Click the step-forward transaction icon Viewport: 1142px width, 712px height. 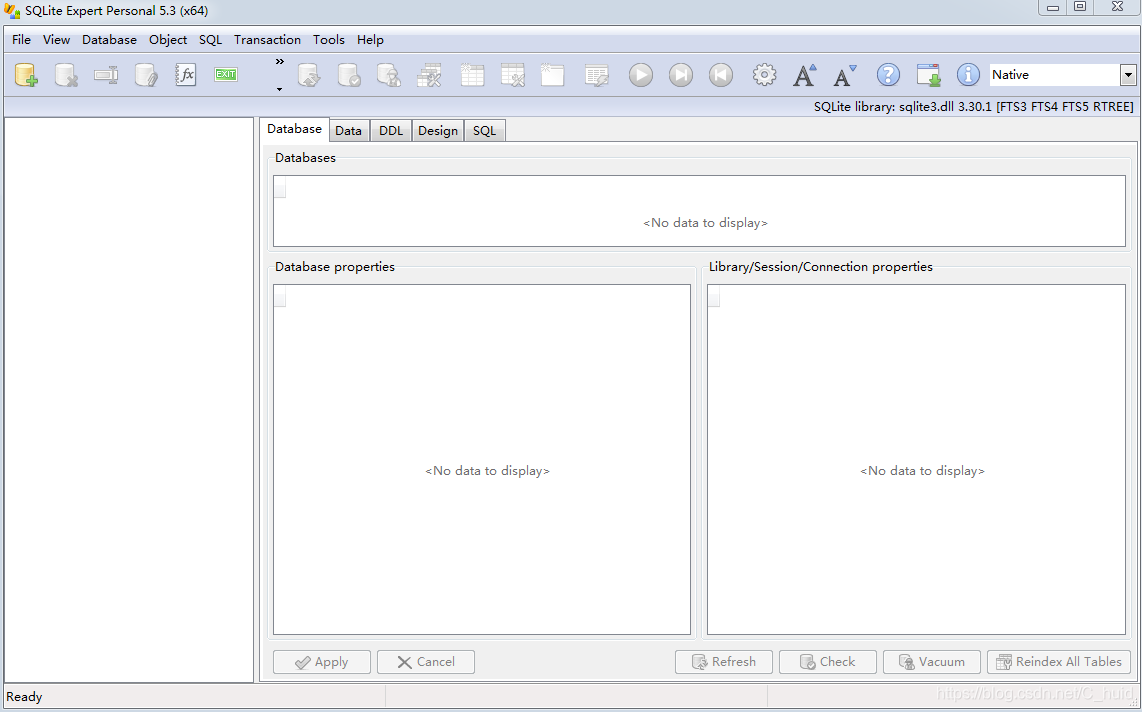[x=681, y=75]
